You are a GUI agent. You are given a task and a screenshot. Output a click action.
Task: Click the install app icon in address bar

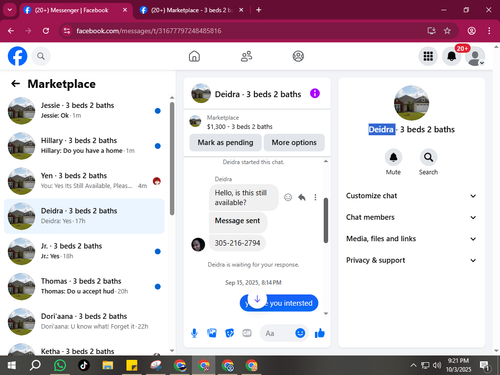click(x=432, y=31)
